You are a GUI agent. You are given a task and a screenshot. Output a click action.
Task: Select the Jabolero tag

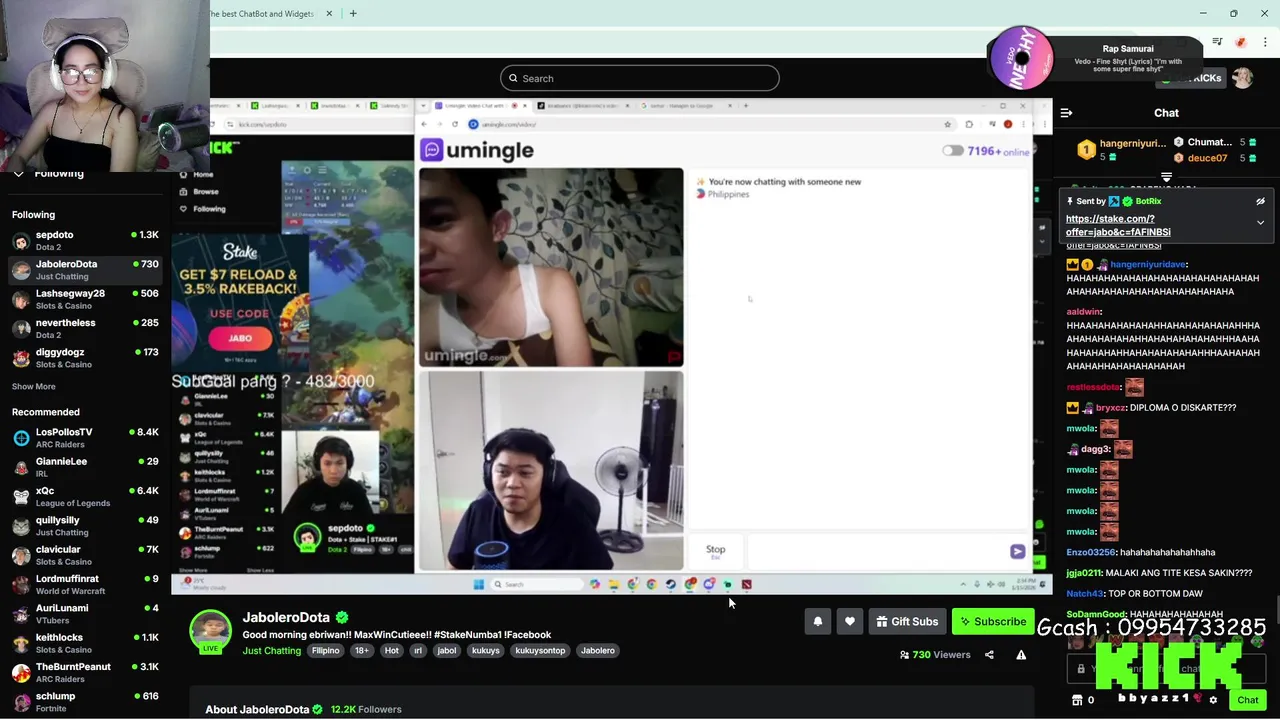[x=598, y=651]
